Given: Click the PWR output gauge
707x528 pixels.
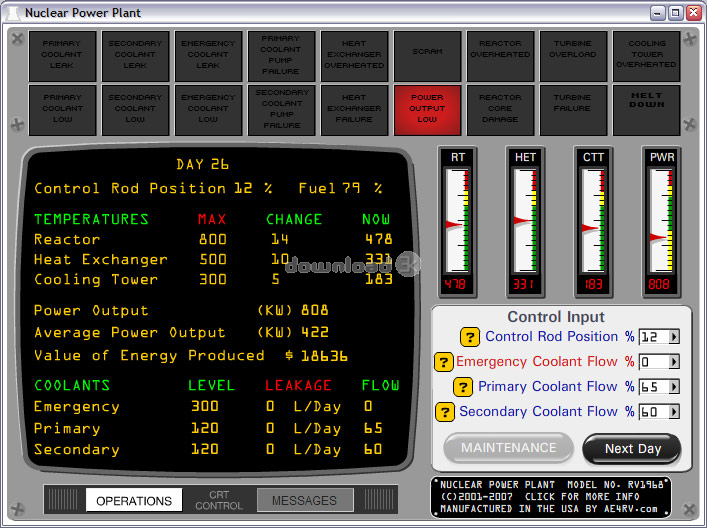Looking at the screenshot, I should (661, 222).
